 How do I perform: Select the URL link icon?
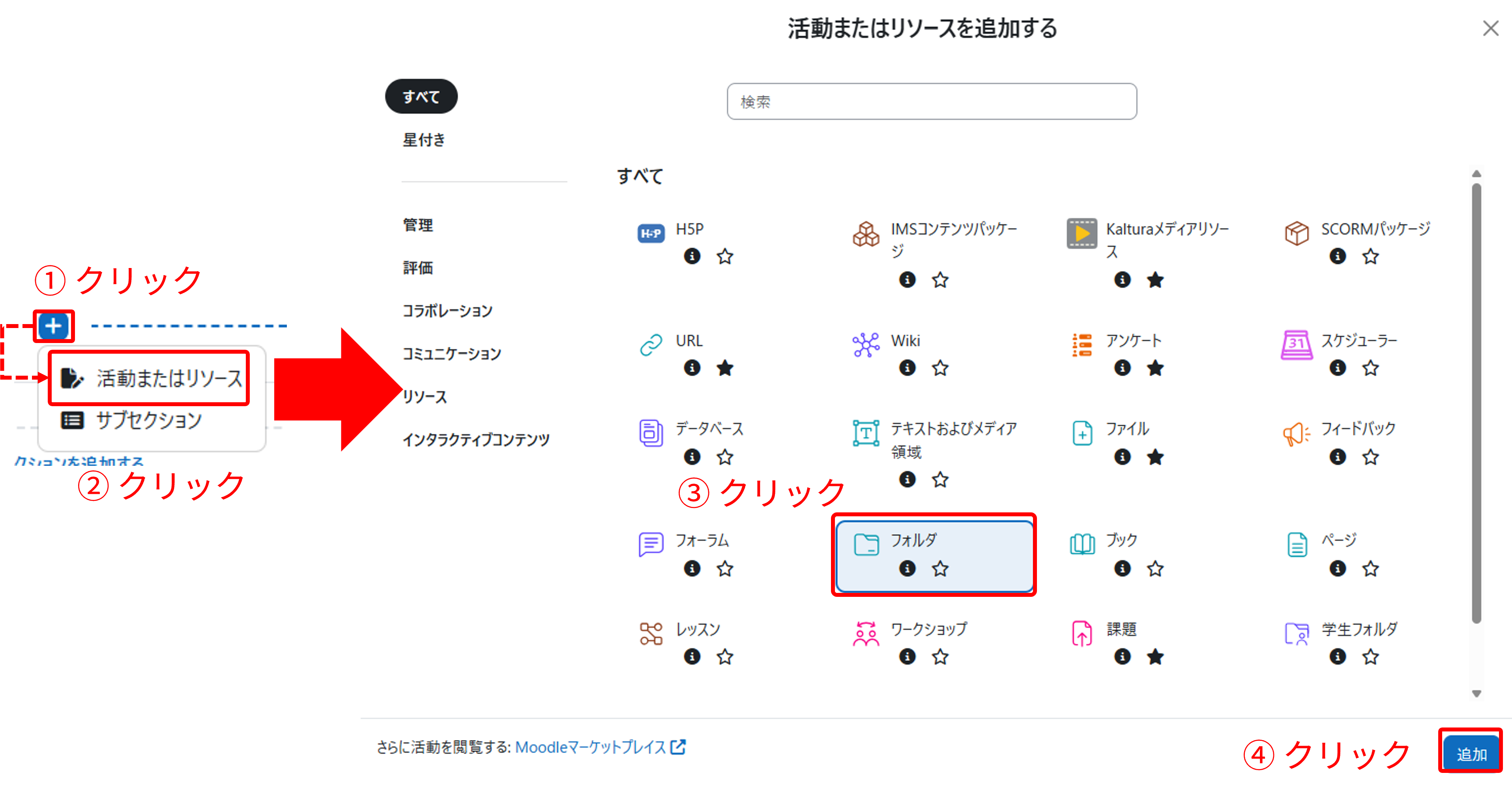650,345
